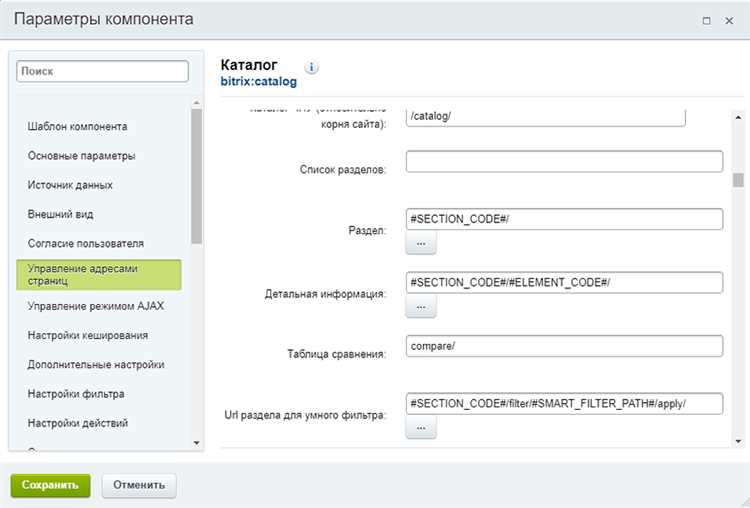Viewport: 750px width, 508px height.
Task: Select Настройки кеширования section
Action: 88,335
